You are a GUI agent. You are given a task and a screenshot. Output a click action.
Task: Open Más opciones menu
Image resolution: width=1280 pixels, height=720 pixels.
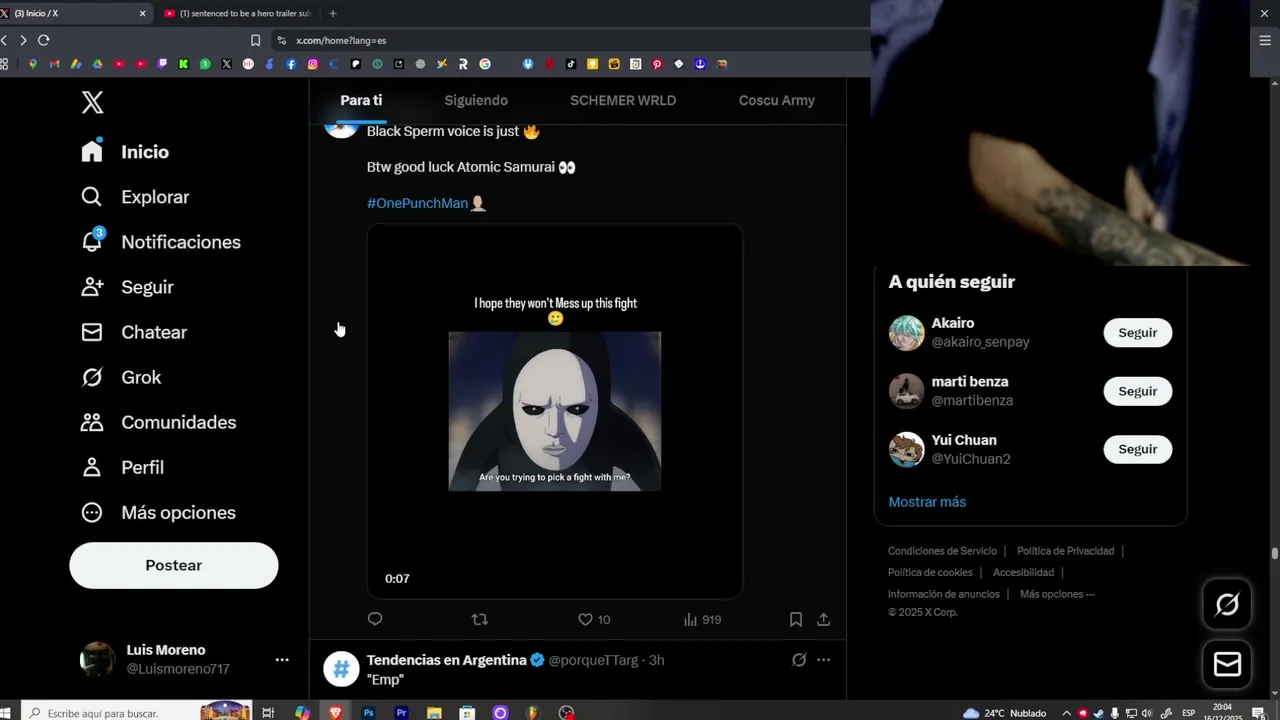tap(158, 512)
